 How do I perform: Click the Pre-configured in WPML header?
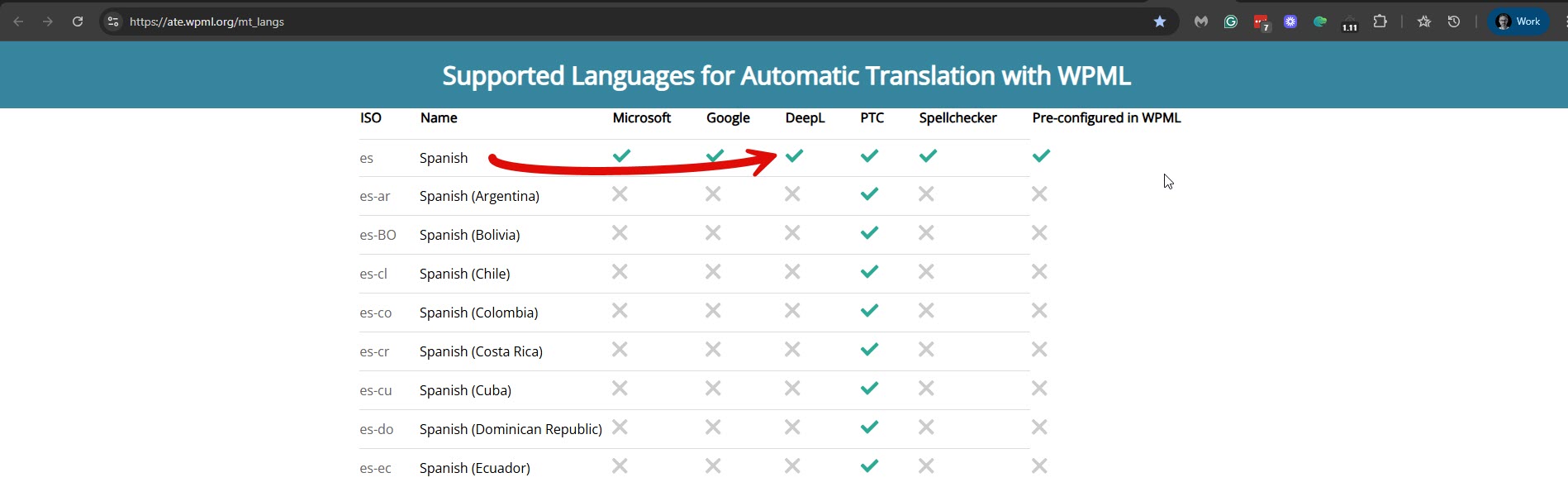click(1106, 118)
